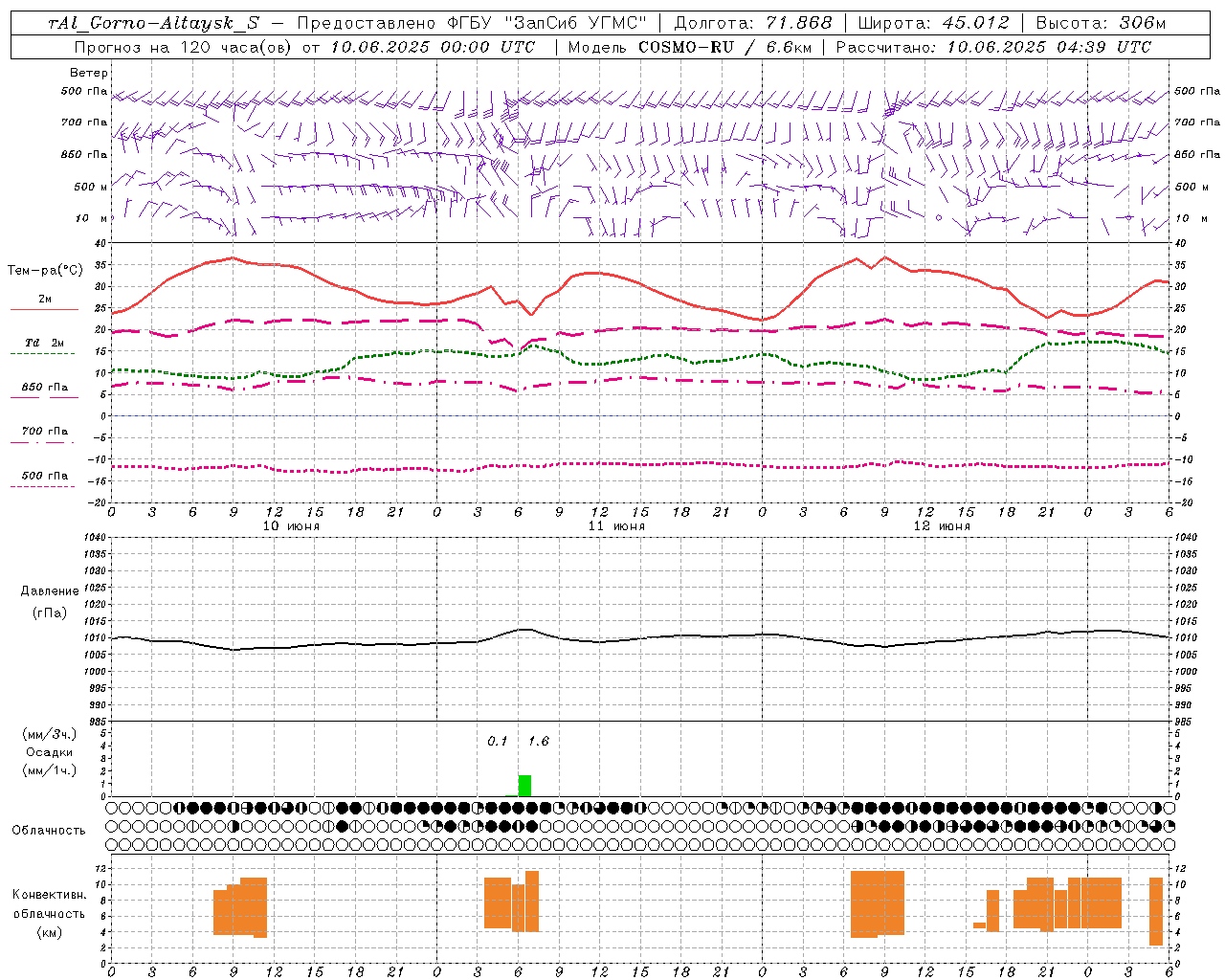This screenshot has height=980, width=1225.
Task: Select the station title rAl_Gorno-Altaysk_S
Action: pyautogui.click(x=153, y=23)
